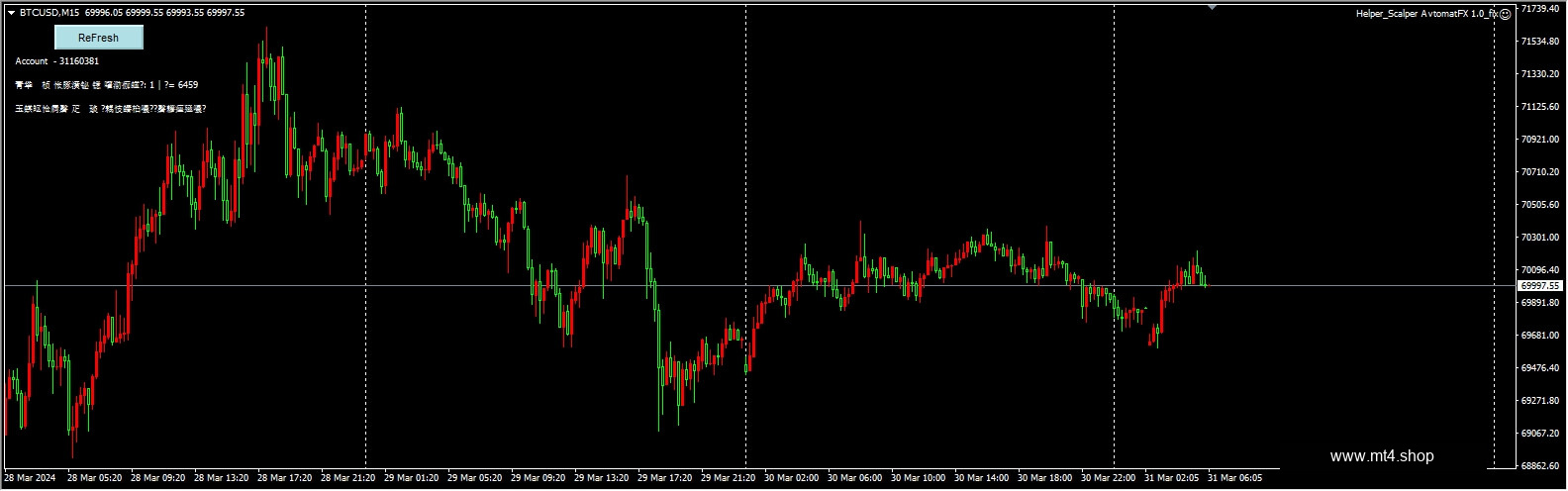Click the 29 Mar 17:20 time label
1568x491 pixels.
coord(664,477)
